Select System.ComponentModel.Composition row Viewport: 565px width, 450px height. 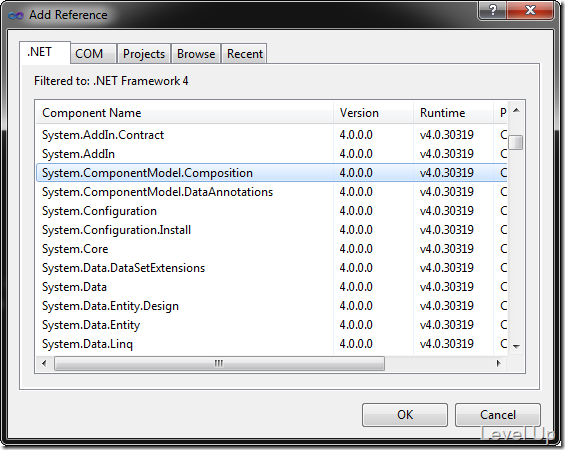pos(272,173)
